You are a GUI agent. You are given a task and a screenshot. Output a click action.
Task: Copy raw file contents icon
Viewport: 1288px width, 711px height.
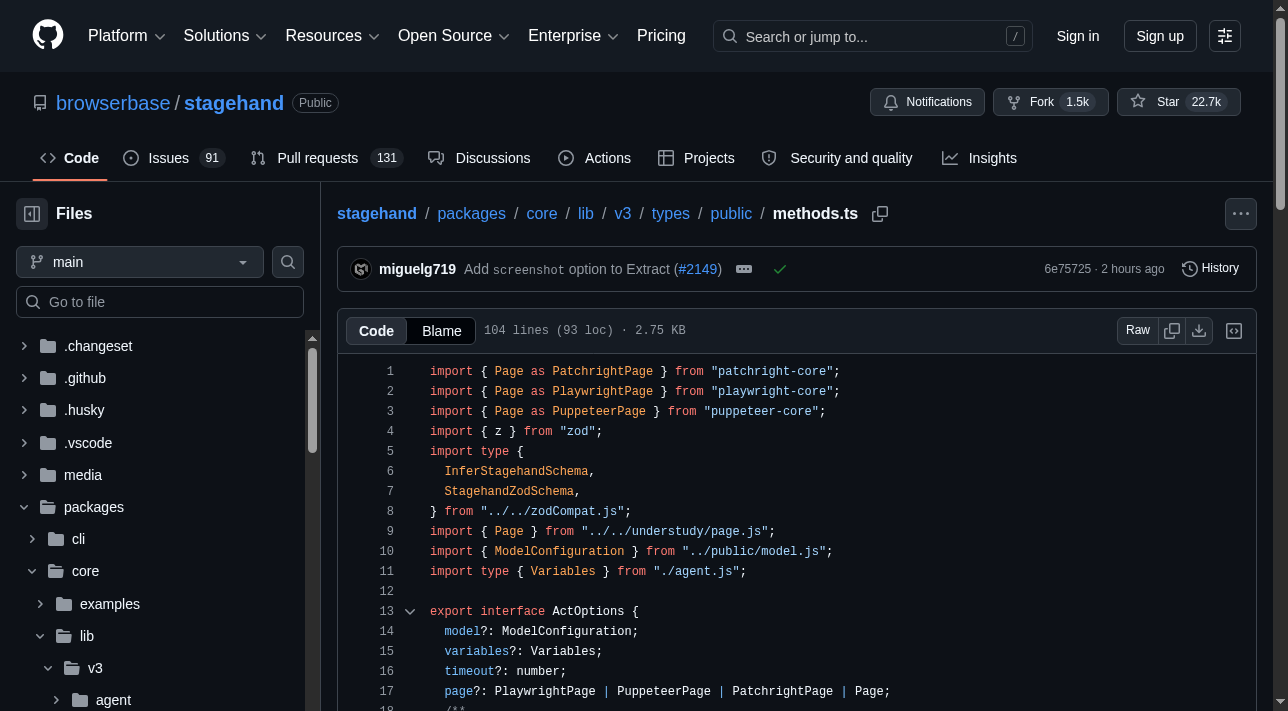point(1172,331)
